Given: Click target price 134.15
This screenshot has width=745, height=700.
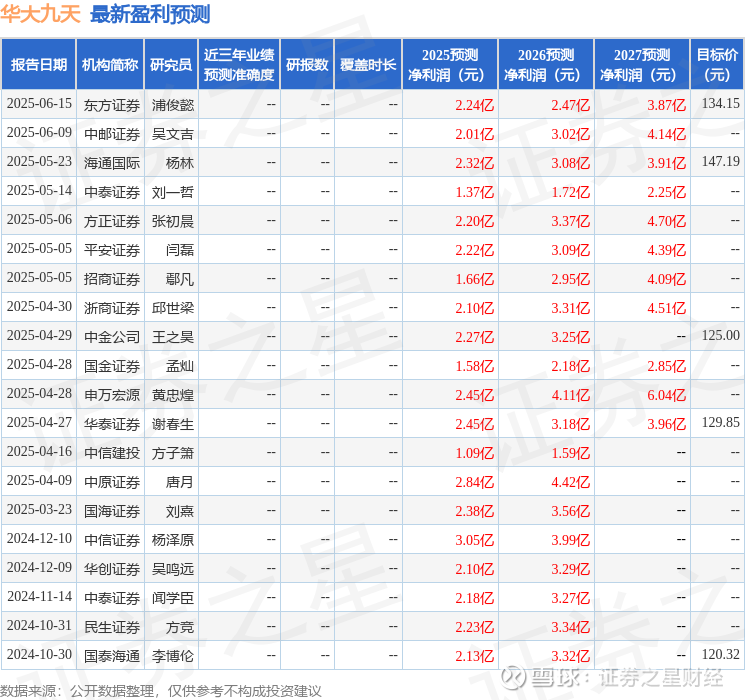Looking at the screenshot, I should click(x=720, y=104).
